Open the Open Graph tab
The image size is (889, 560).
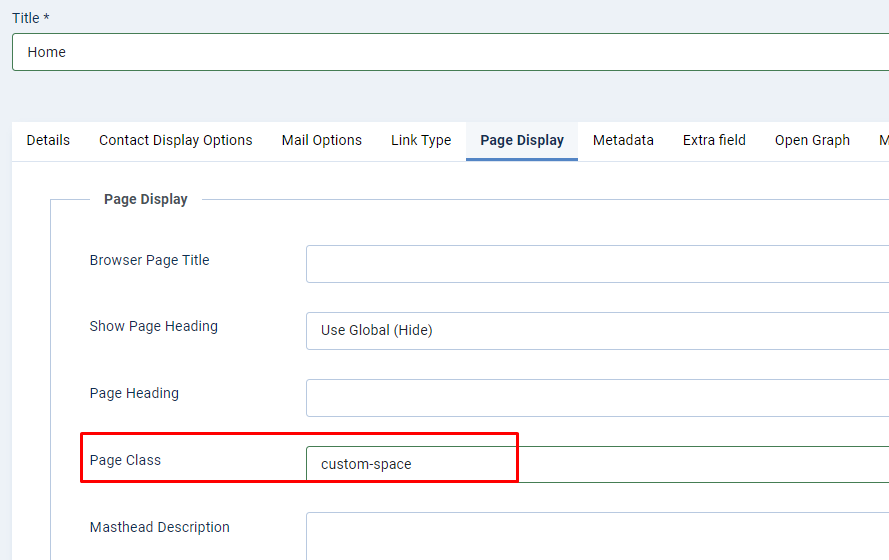[x=812, y=140]
